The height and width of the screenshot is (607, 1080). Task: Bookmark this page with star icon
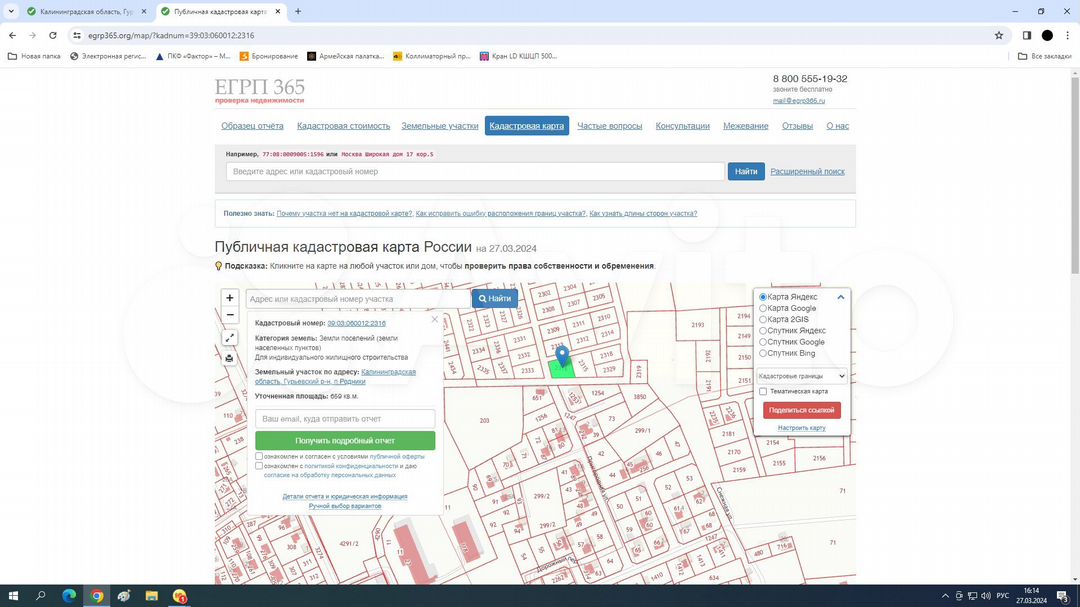tap(998, 35)
